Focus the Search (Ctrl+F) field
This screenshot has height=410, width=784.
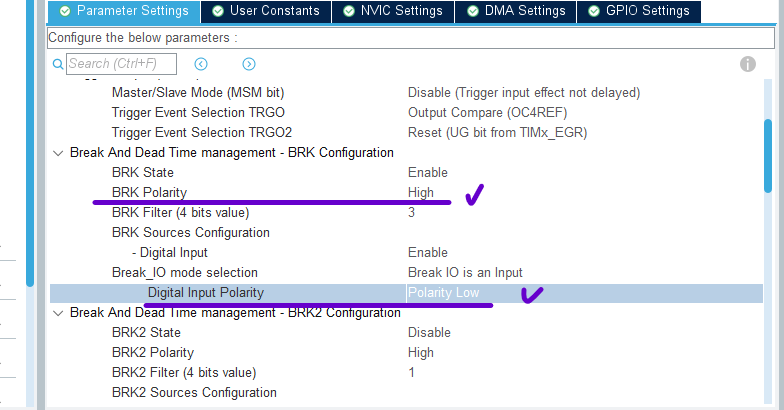120,64
